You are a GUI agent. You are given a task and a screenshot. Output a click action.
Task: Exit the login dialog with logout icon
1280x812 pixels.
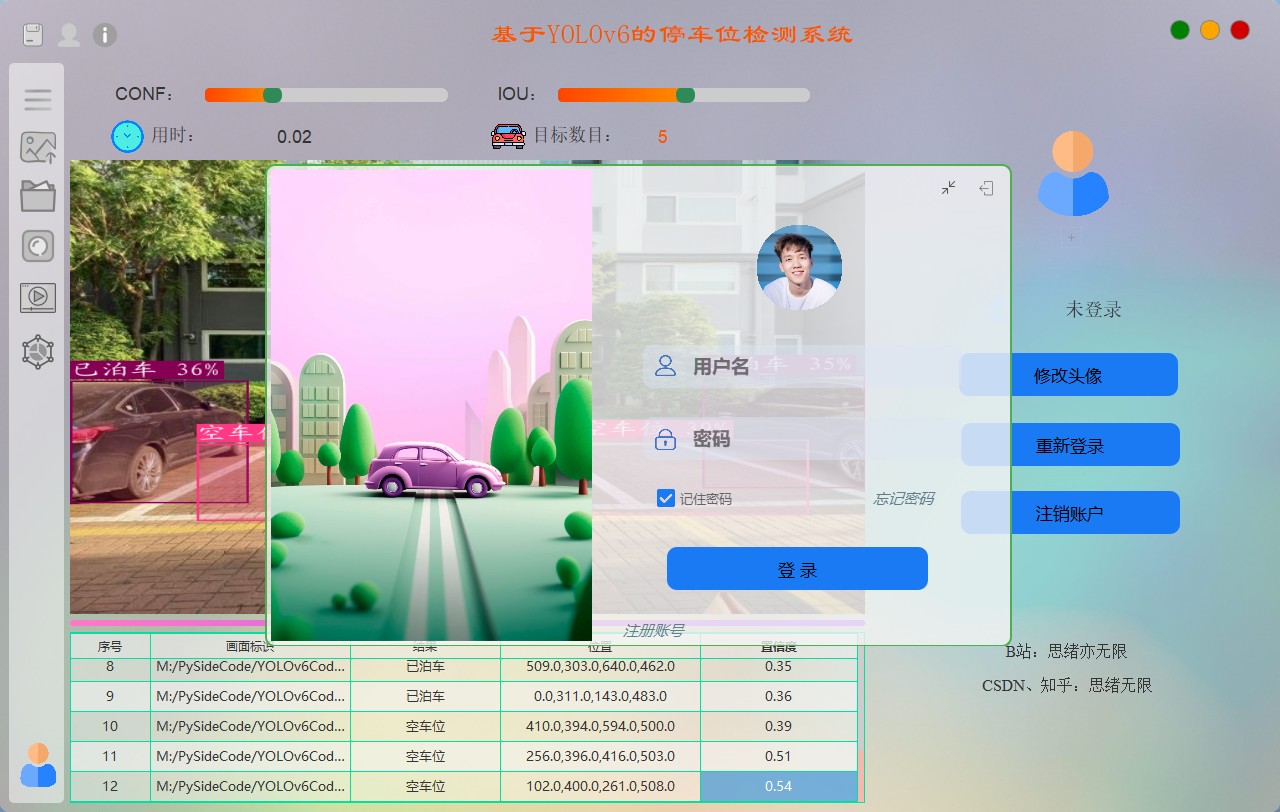(986, 188)
